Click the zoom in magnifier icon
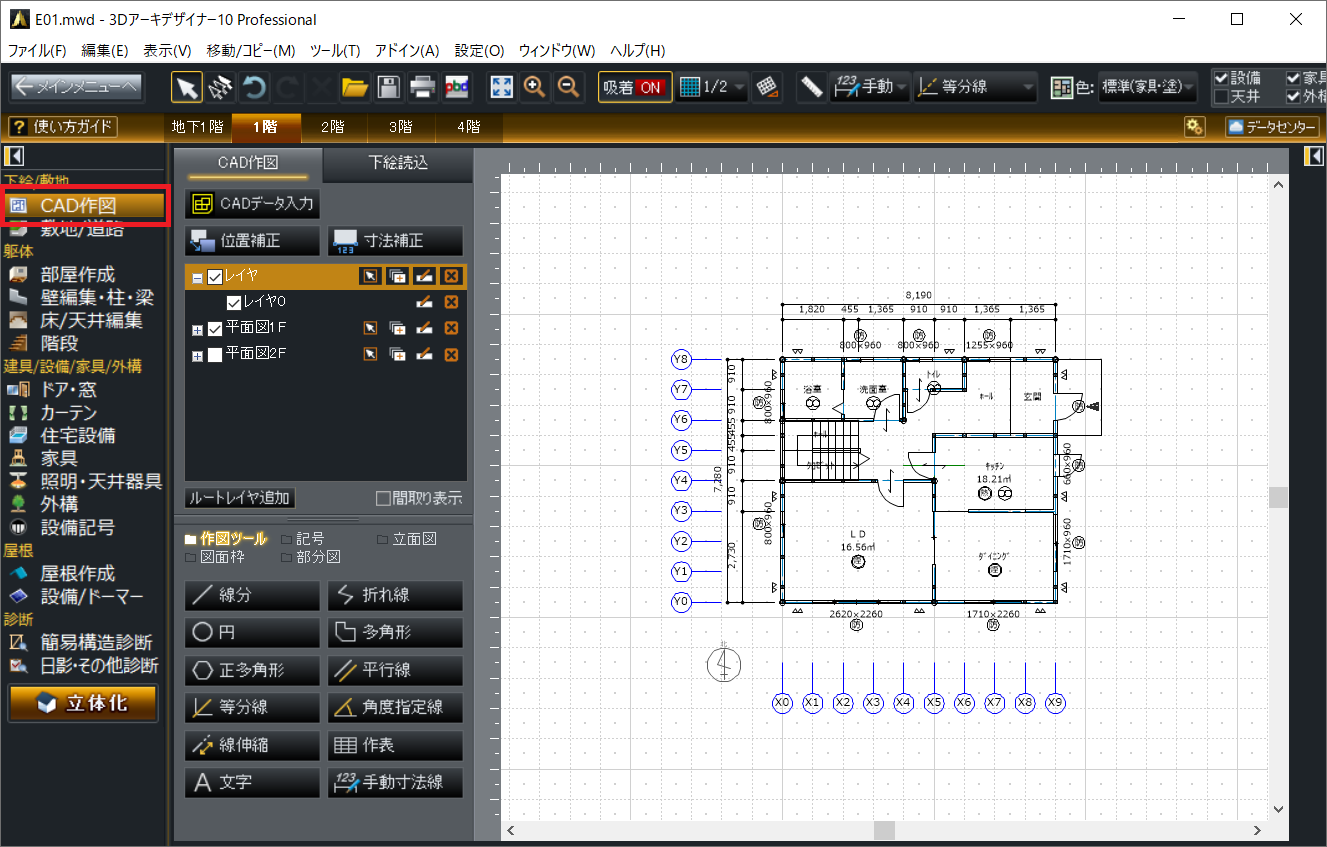Screen dimensions: 1327x847 tap(535, 87)
